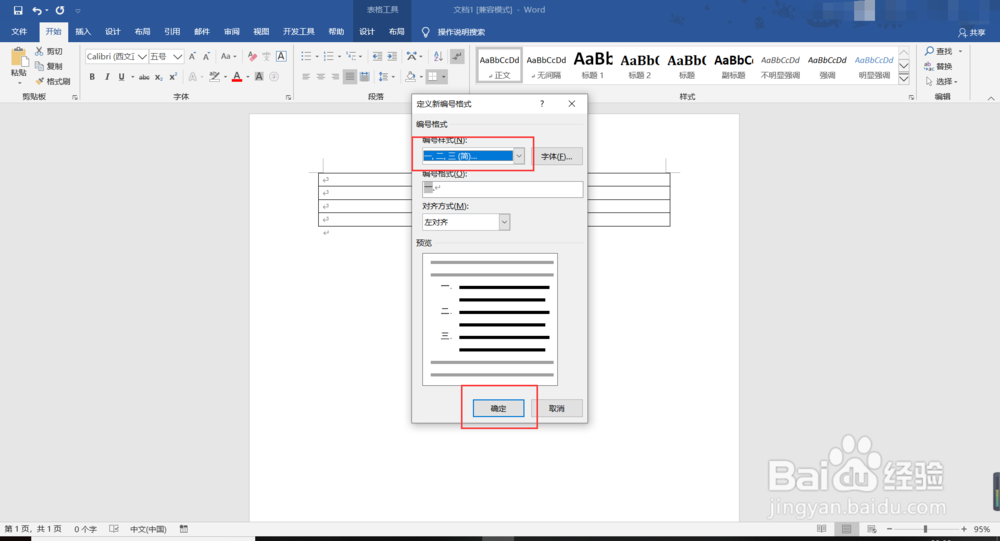1000x541 pixels.
Task: Clear all formatting eraser icon
Action: [x=252, y=57]
